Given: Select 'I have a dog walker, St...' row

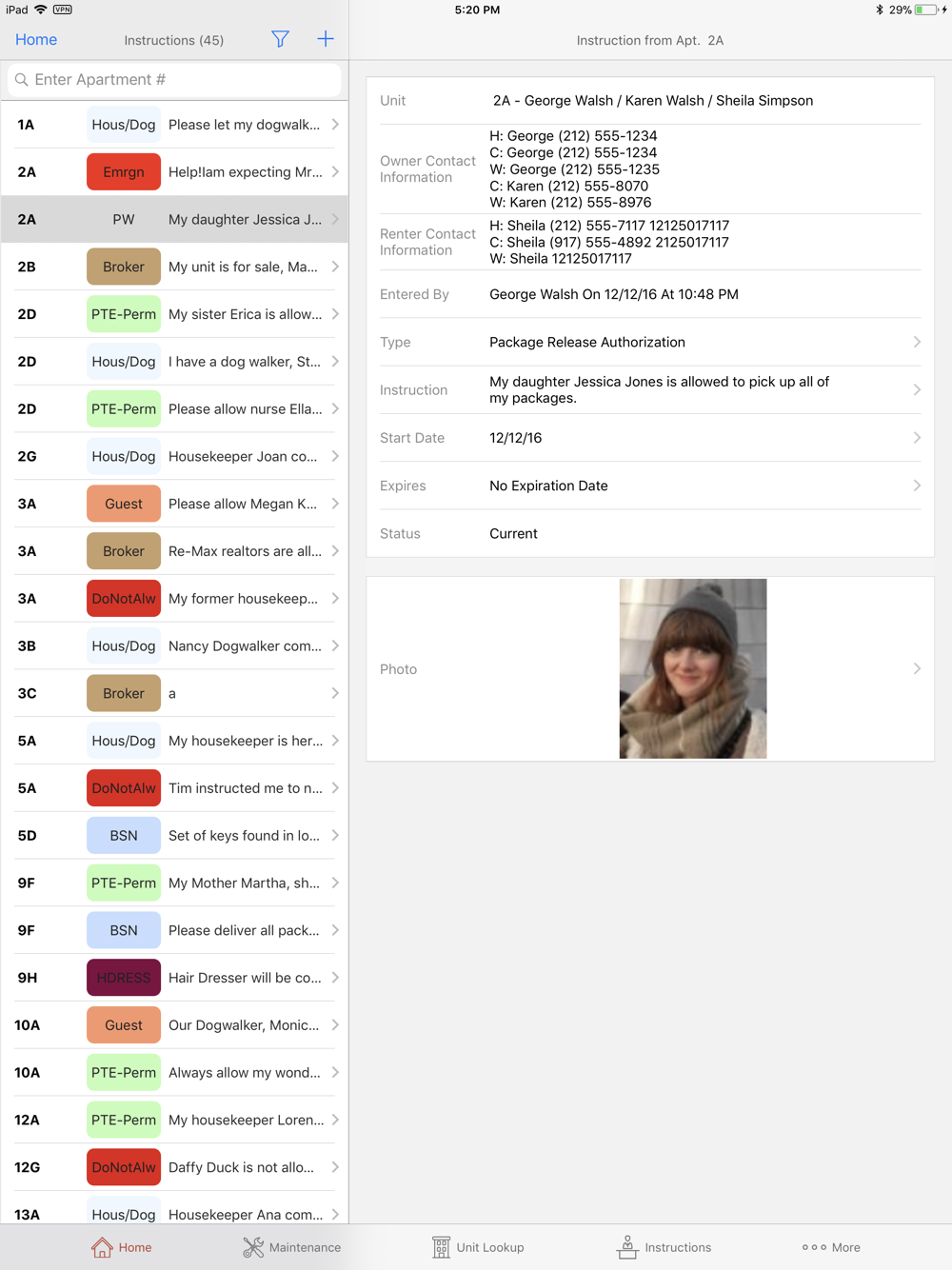Looking at the screenshot, I should 174,362.
